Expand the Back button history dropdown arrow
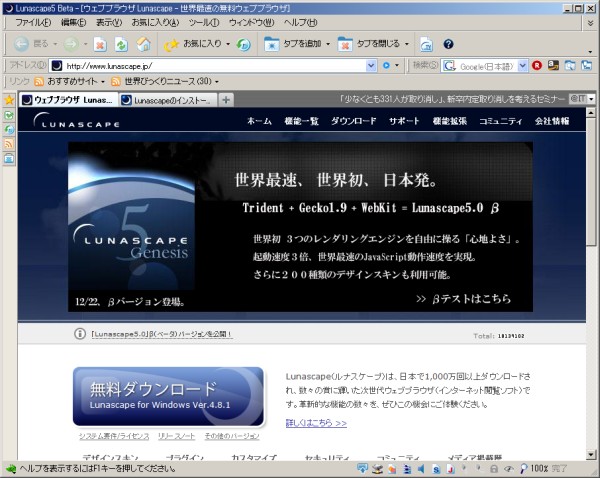The width and height of the screenshot is (600, 478). (x=55, y=44)
